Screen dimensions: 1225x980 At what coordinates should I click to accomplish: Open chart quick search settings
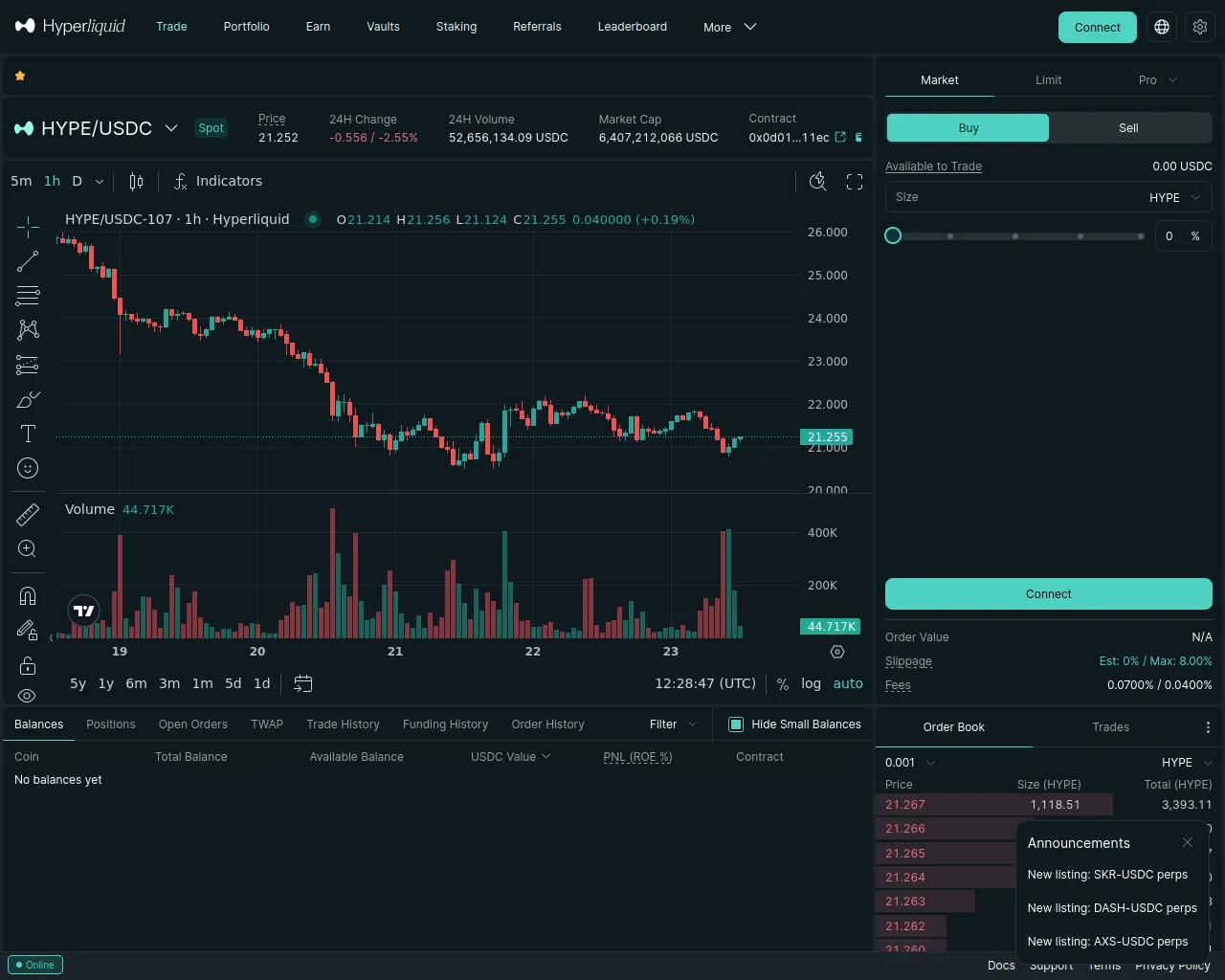click(x=818, y=182)
